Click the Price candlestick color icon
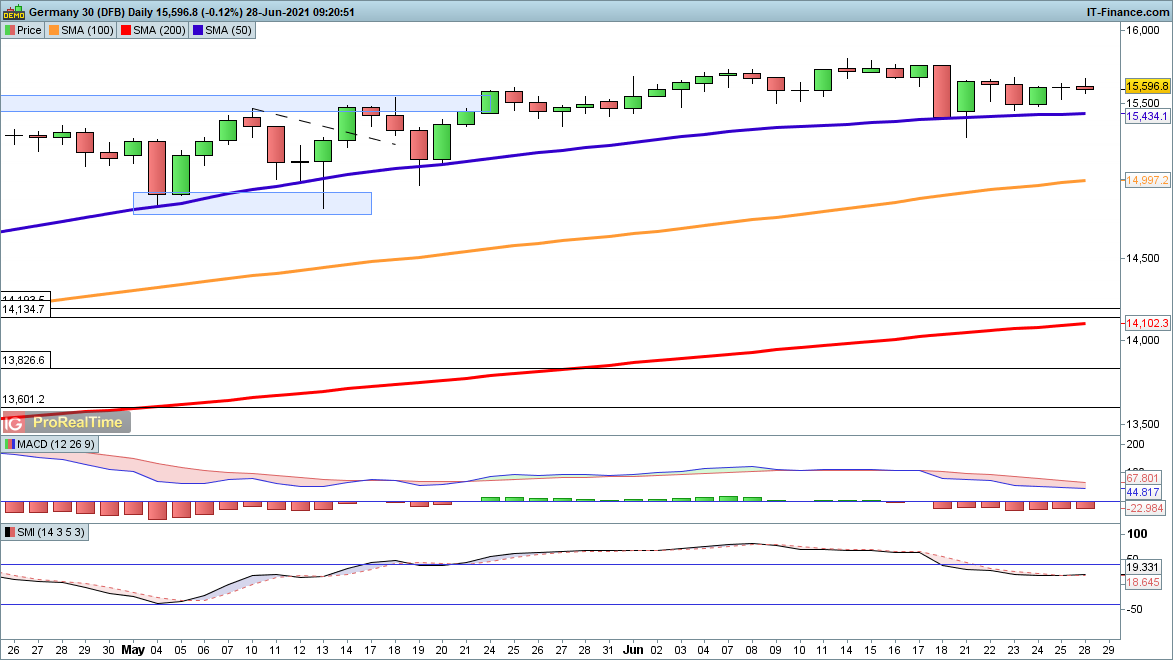This screenshot has width=1173, height=660. (x=10, y=30)
